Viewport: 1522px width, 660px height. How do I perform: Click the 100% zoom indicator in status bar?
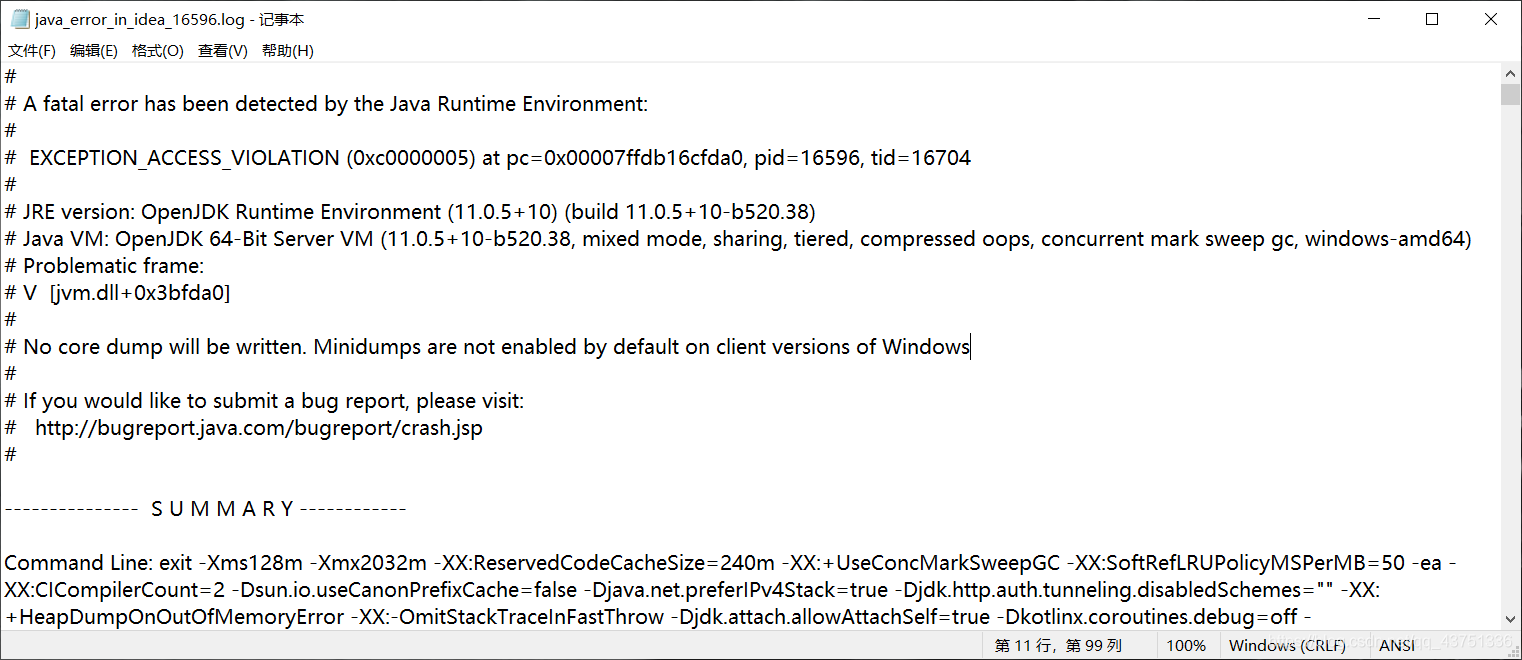tap(1186, 645)
